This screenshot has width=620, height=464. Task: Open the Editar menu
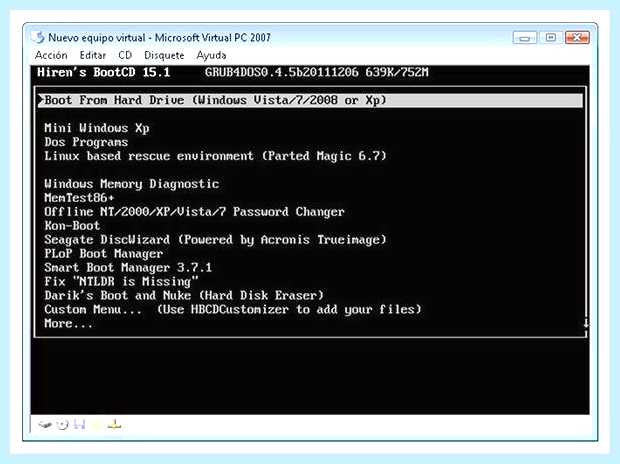tap(93, 55)
